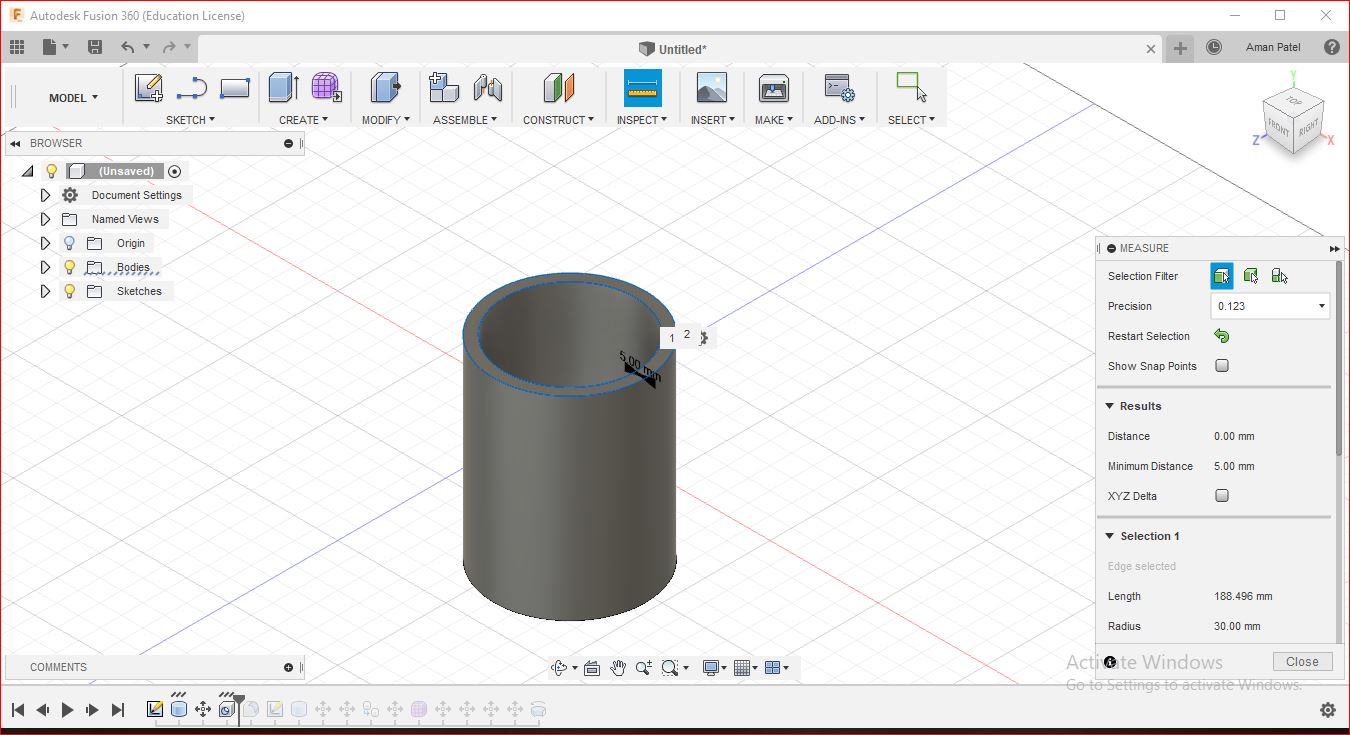Select the Press Pull tool
This screenshot has height=735, width=1350.
point(385,88)
